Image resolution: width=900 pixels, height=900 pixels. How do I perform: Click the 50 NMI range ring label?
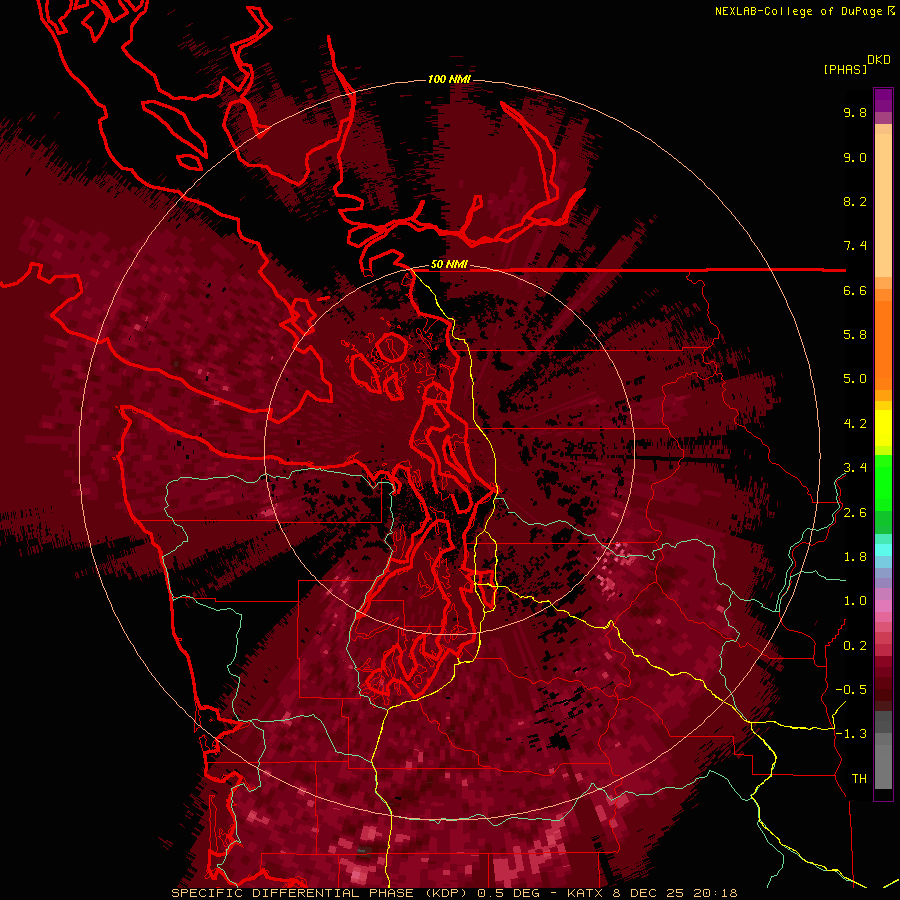[x=449, y=265]
